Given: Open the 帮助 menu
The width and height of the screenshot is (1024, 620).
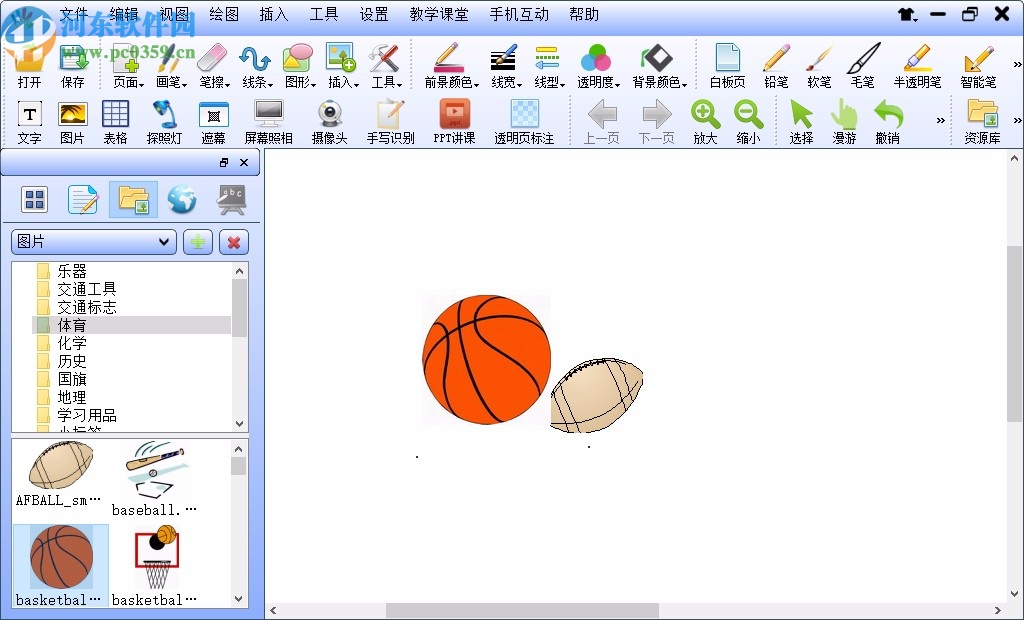Looking at the screenshot, I should tap(584, 14).
